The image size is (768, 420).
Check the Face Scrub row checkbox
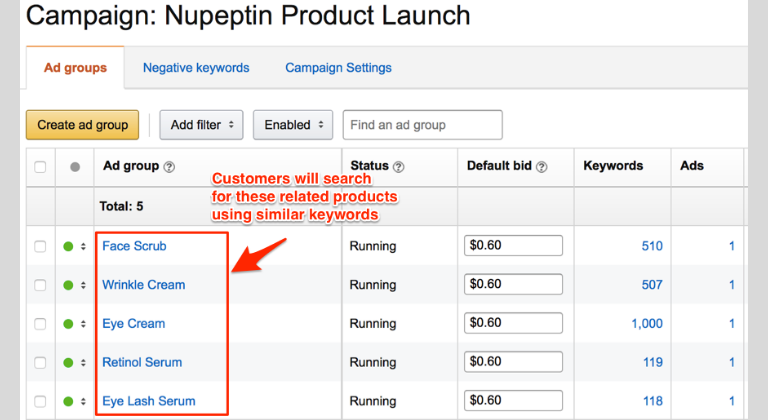tap(41, 246)
